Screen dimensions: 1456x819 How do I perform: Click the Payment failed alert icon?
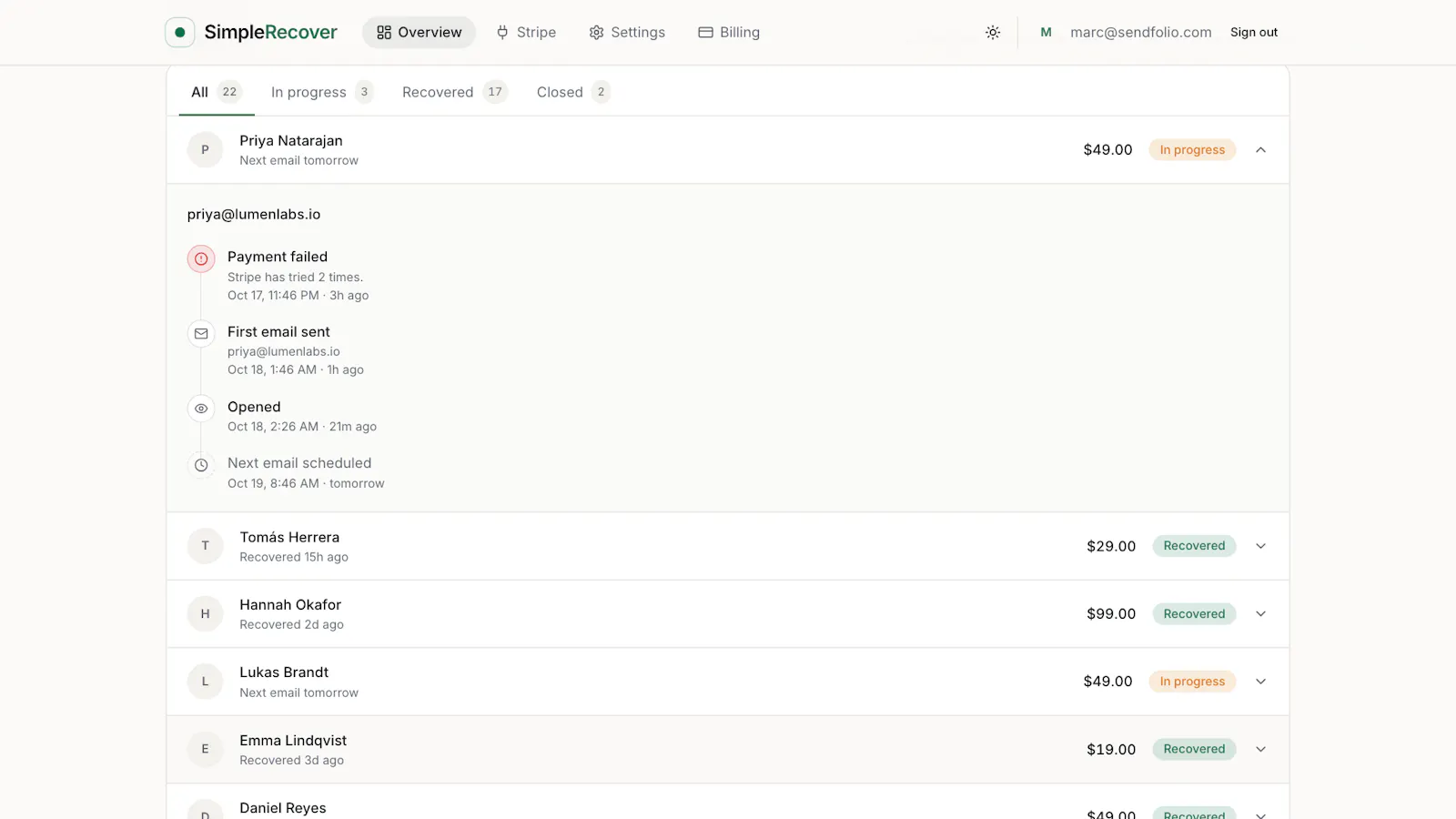(201, 258)
